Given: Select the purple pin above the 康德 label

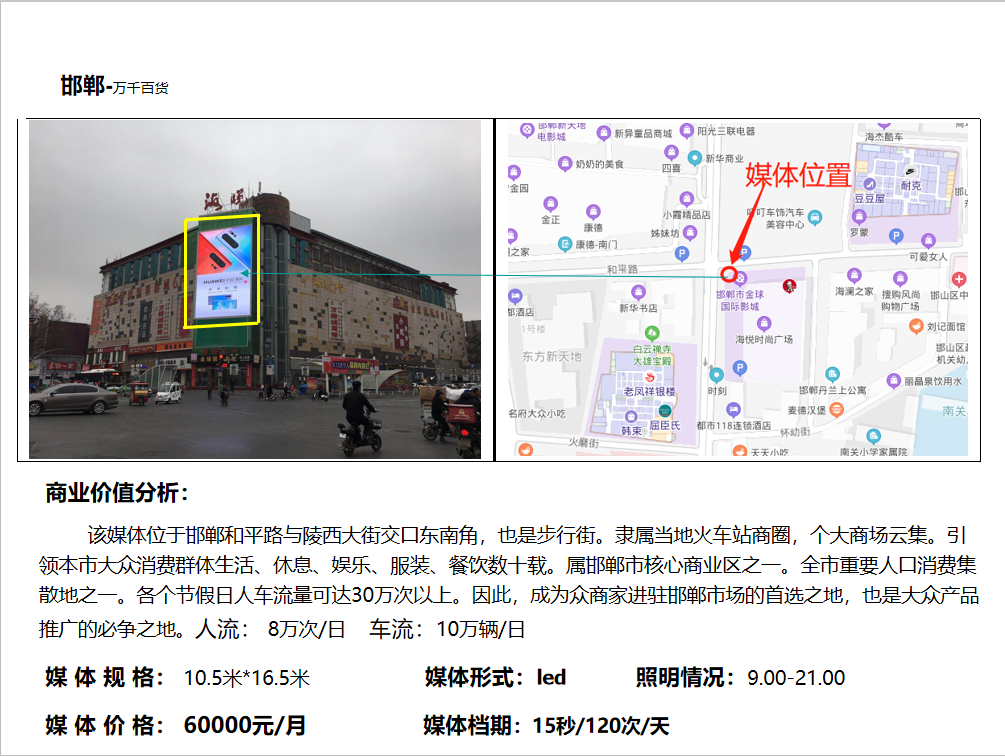Looking at the screenshot, I should (x=593, y=211).
